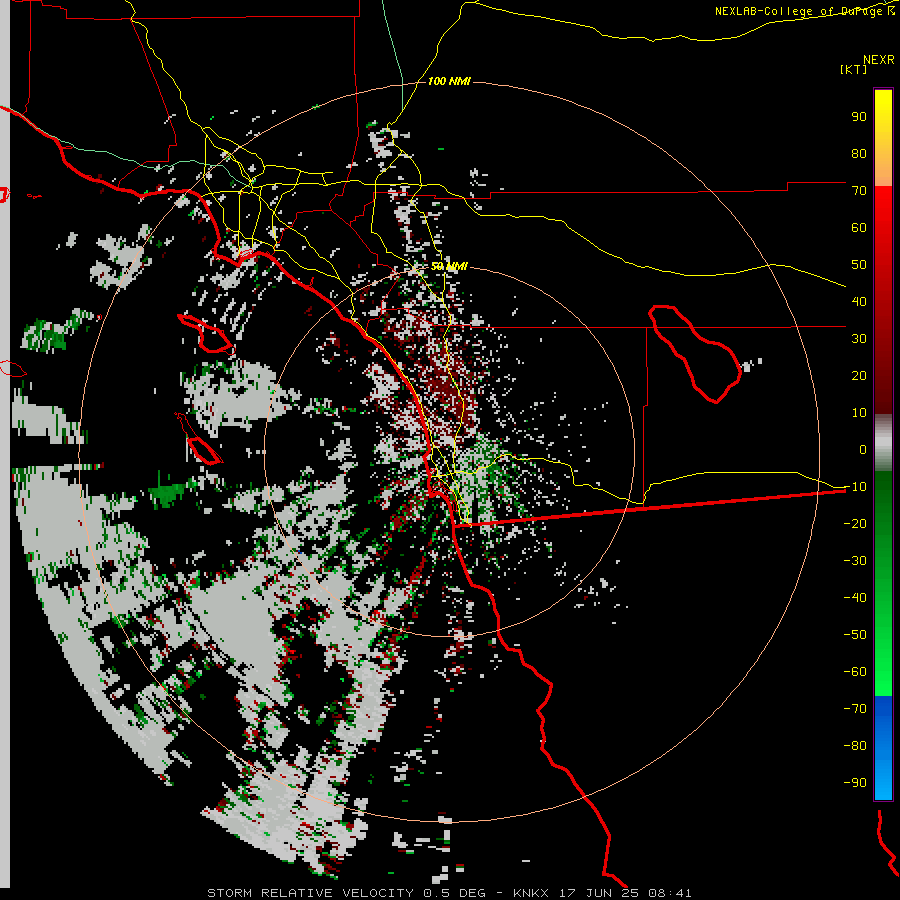
Task: Click the red-outlined lake shape east of the radar
Action: point(695,354)
